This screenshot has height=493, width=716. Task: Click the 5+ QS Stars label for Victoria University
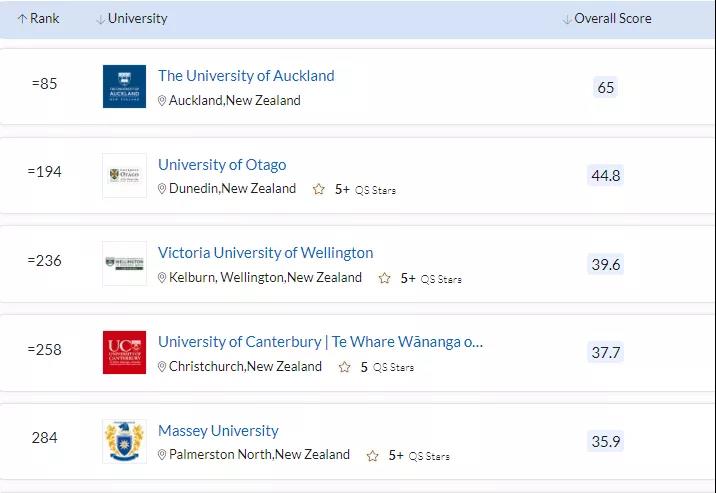(x=431, y=278)
